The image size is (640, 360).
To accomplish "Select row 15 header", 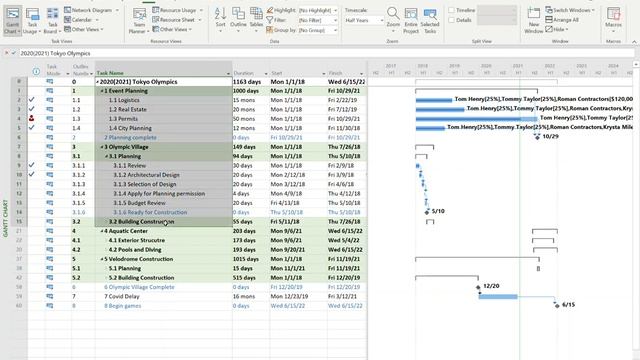I will [19, 222].
